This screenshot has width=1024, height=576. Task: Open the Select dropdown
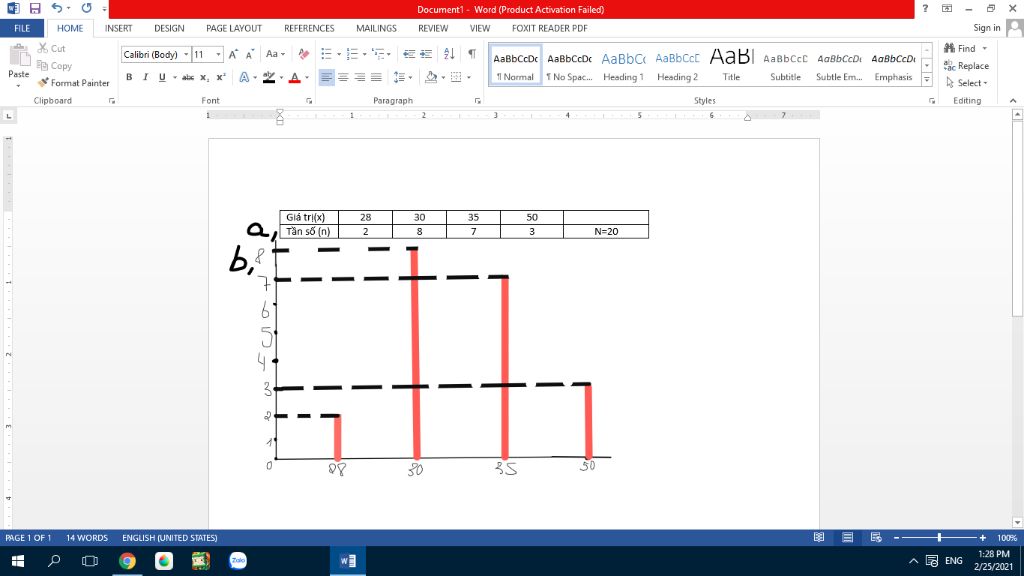click(967, 83)
